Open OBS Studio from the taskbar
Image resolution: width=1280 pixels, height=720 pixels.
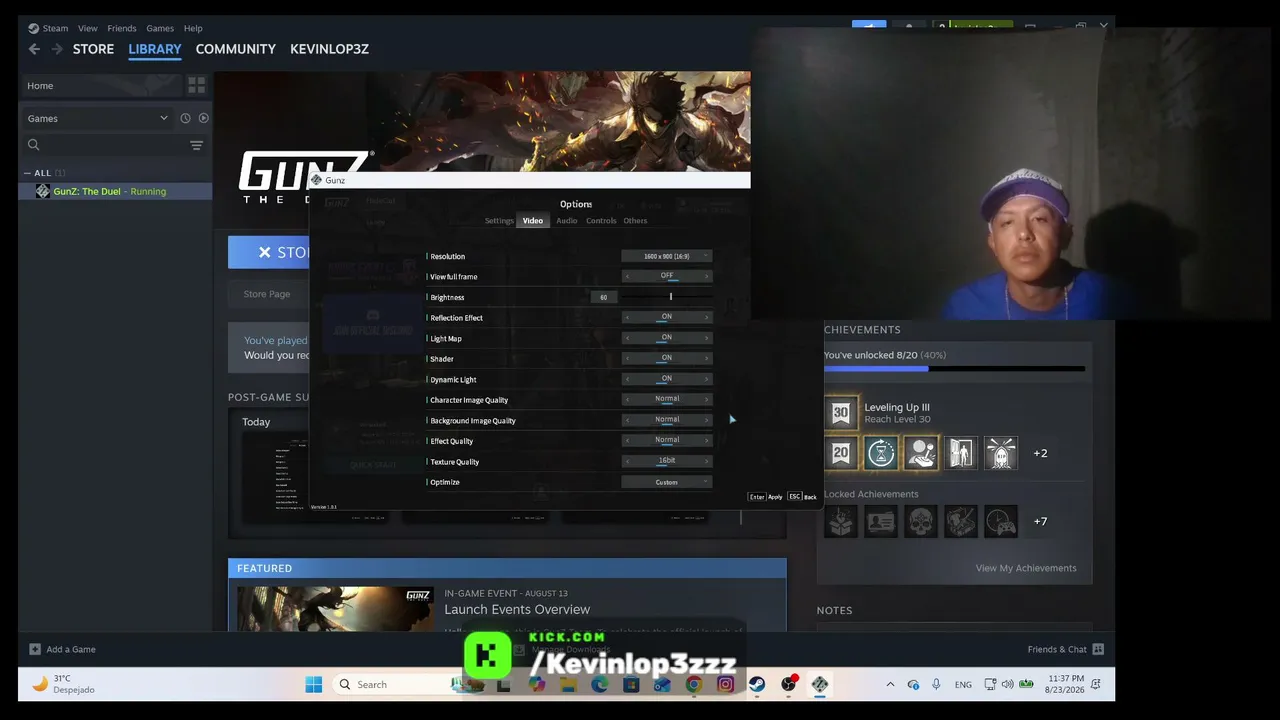click(x=788, y=684)
